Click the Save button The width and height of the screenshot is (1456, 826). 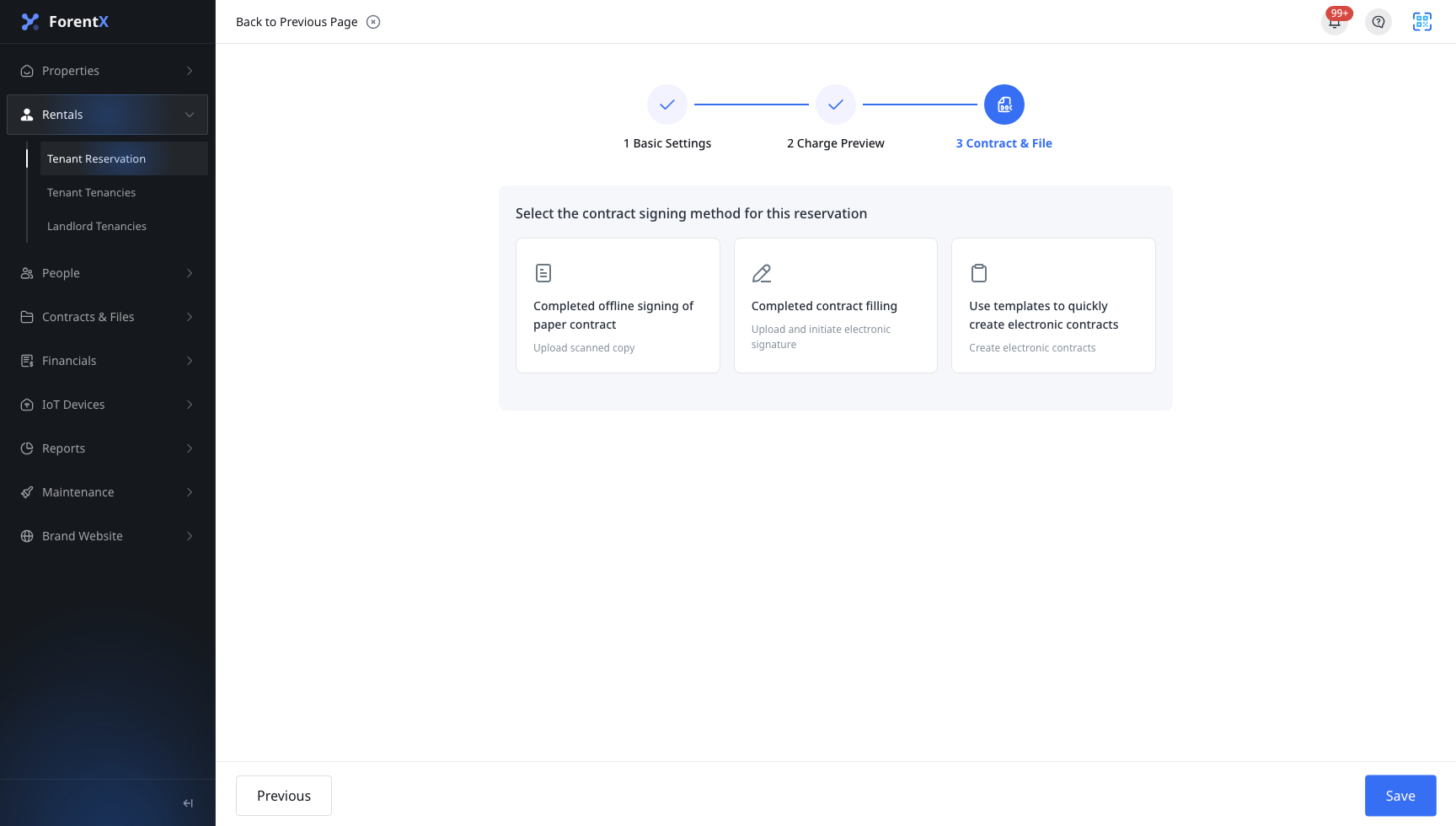[x=1400, y=796]
